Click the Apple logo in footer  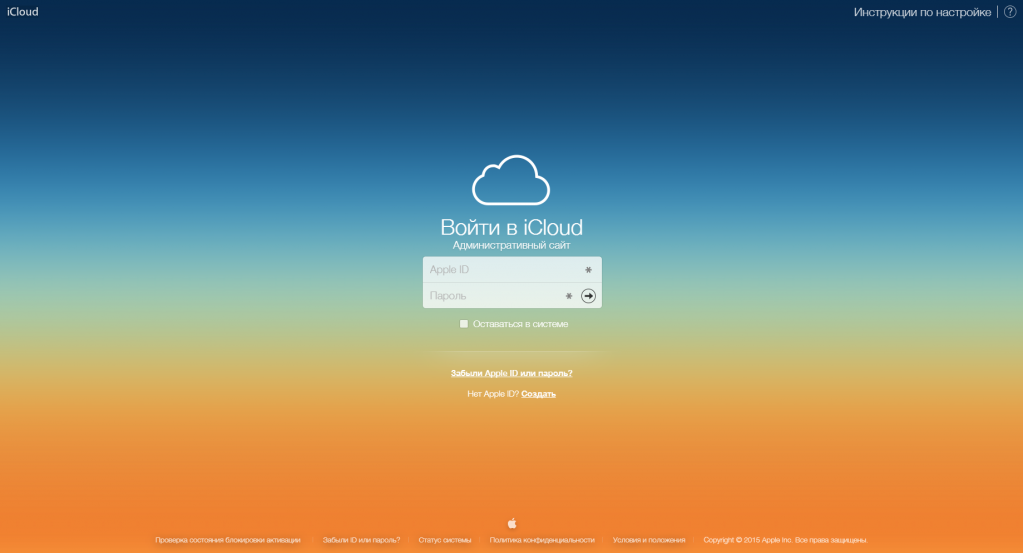point(512,523)
